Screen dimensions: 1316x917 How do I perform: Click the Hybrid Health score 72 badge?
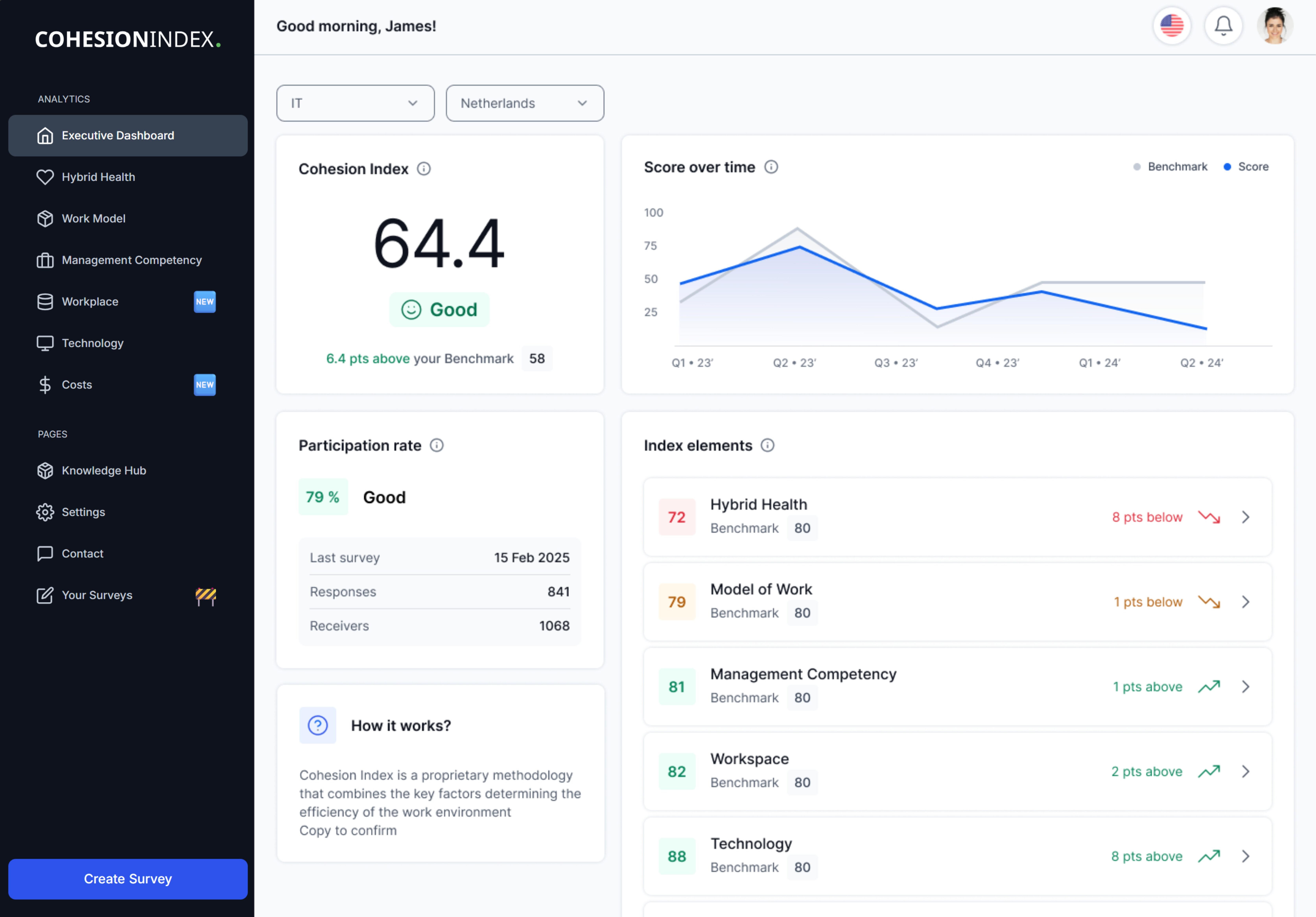click(677, 517)
